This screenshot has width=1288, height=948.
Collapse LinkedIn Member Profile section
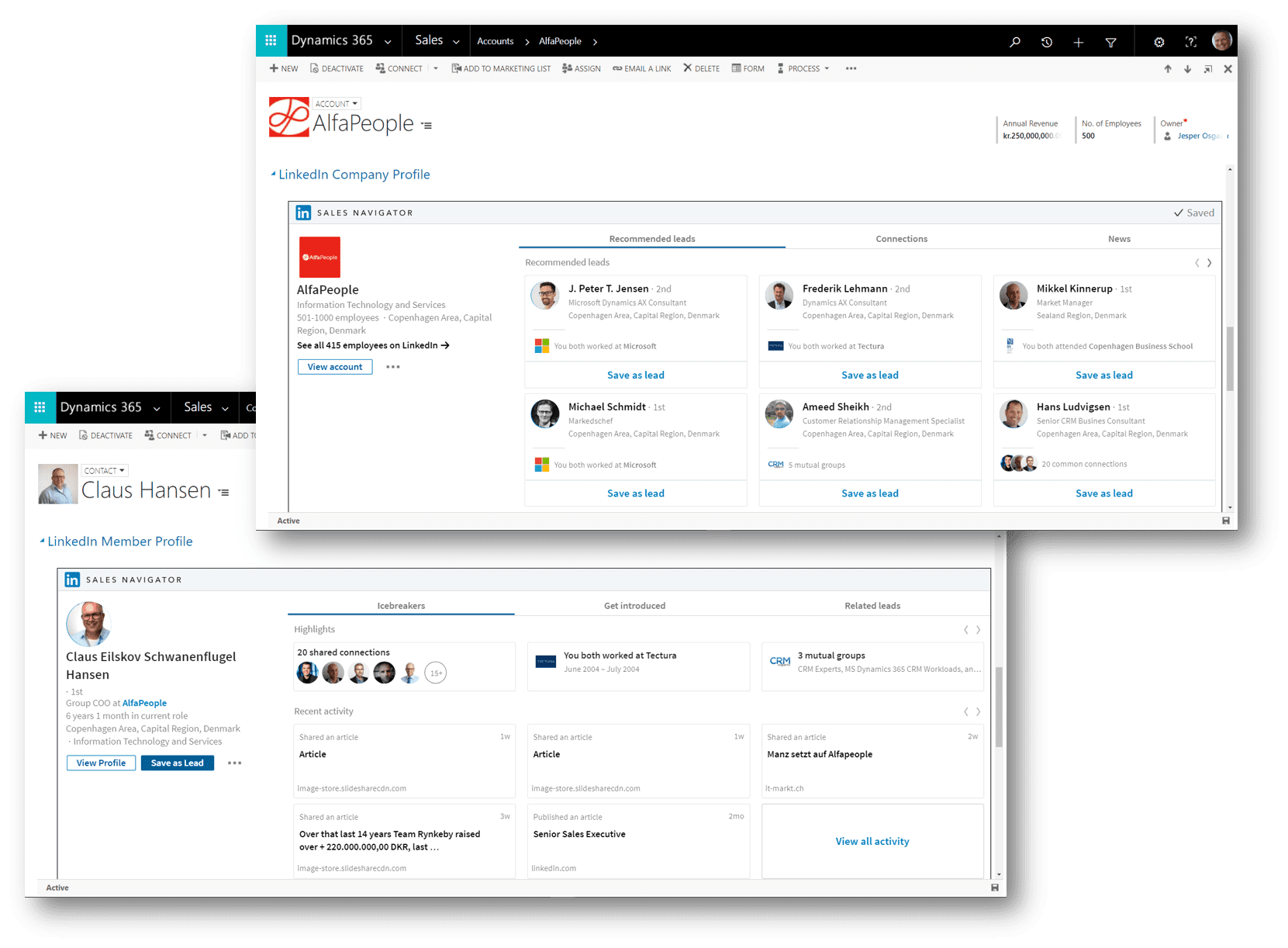tap(42, 541)
